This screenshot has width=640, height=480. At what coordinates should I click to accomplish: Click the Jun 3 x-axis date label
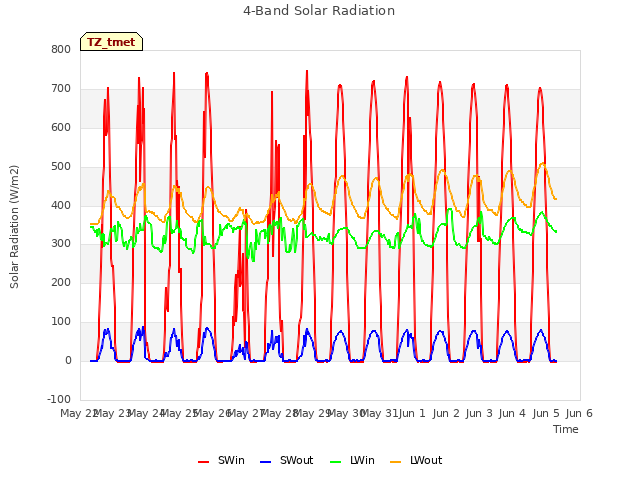[x=479, y=413]
